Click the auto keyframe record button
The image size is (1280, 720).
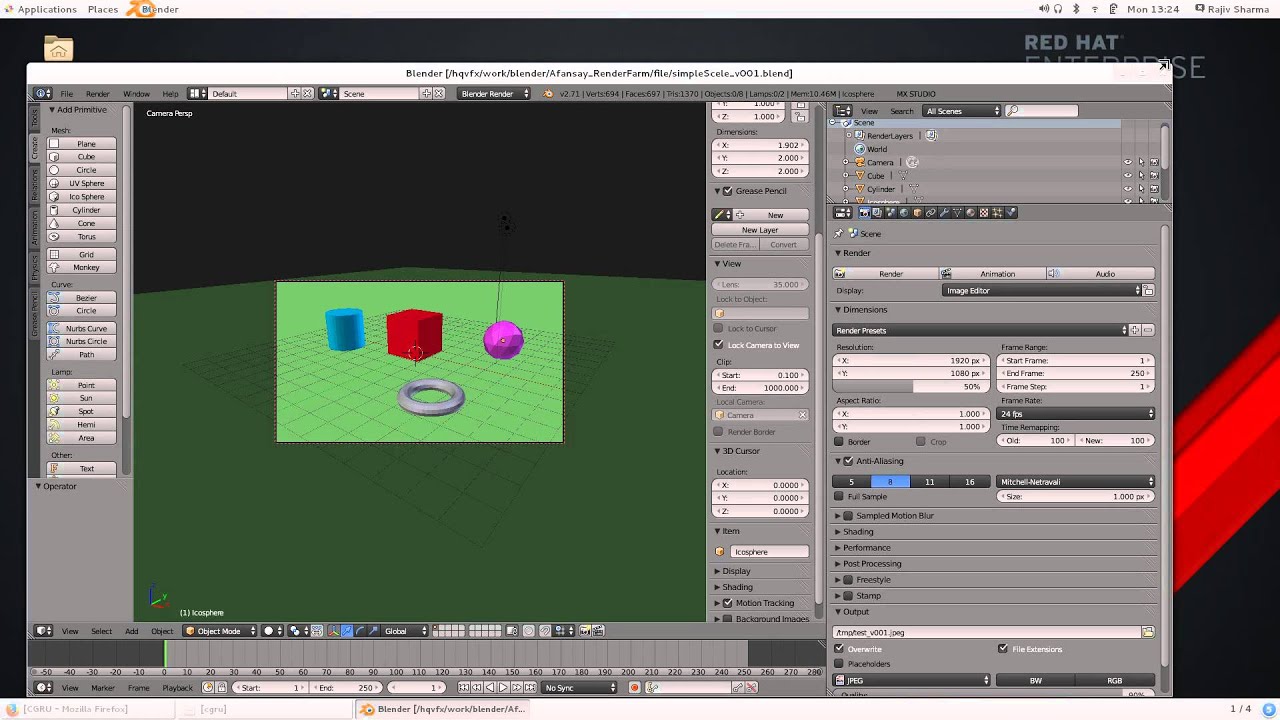(634, 687)
